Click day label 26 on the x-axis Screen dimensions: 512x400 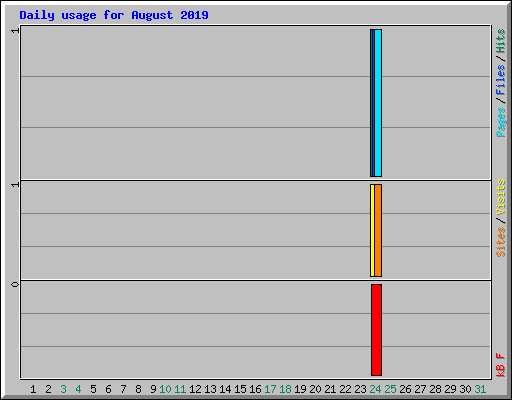[405, 389]
